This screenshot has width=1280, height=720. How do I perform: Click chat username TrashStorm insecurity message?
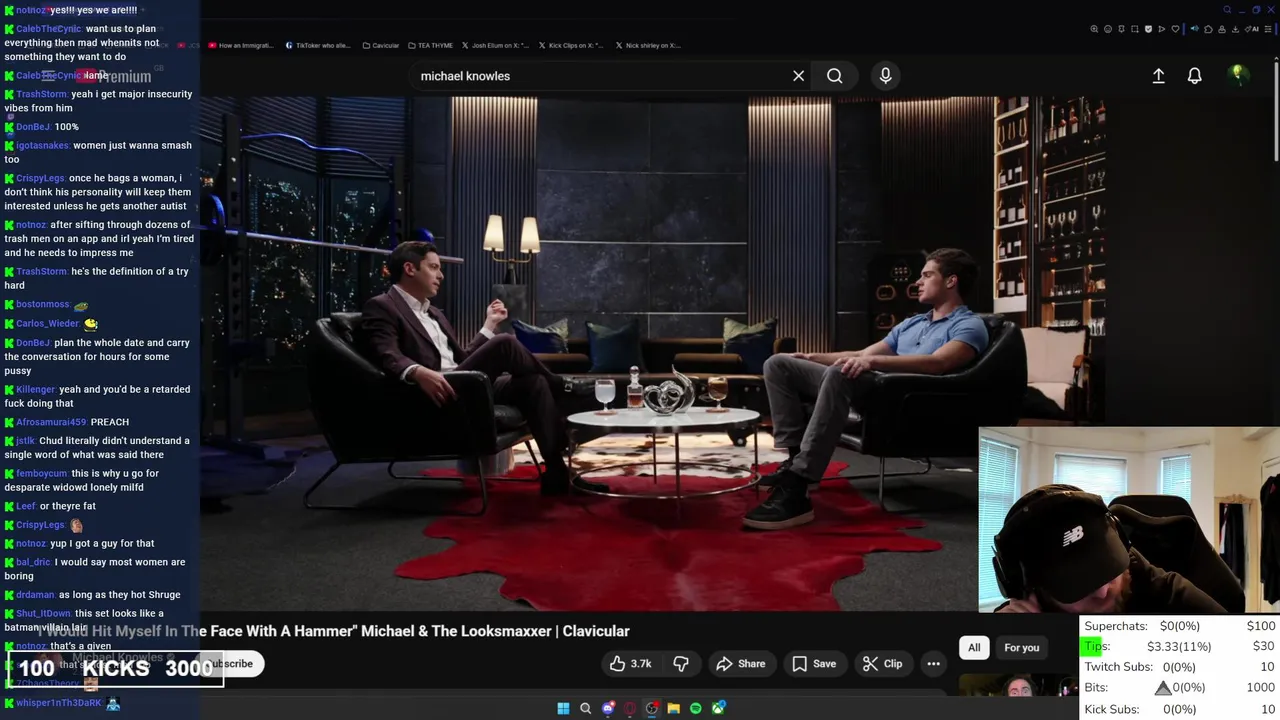(x=41, y=94)
